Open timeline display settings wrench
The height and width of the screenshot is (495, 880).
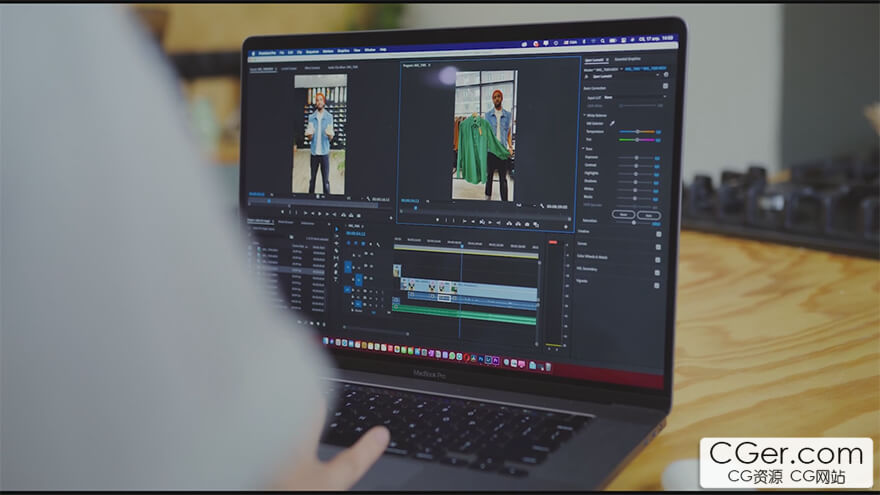(x=378, y=245)
